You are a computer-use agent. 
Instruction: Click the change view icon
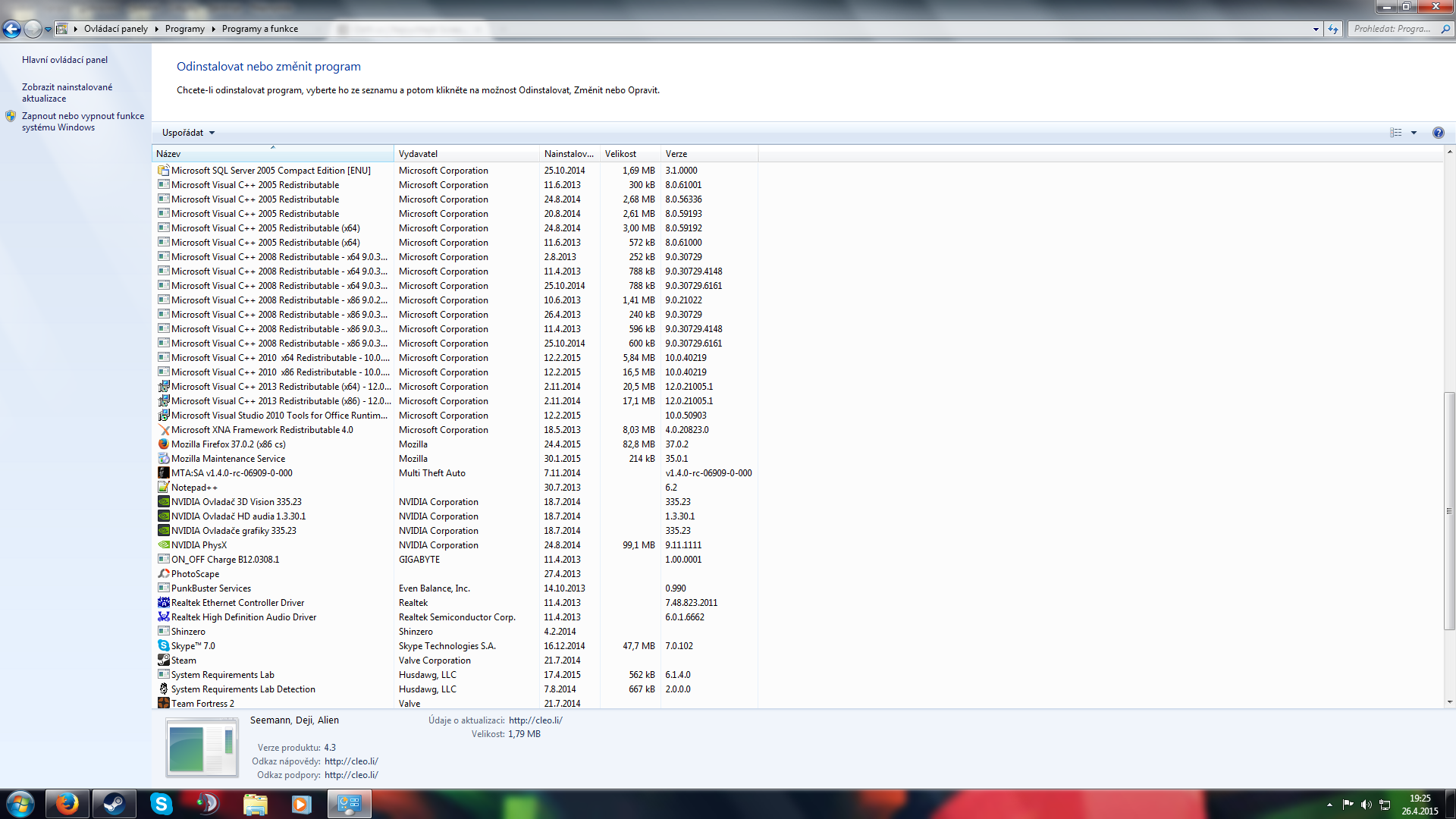pyautogui.click(x=1396, y=133)
